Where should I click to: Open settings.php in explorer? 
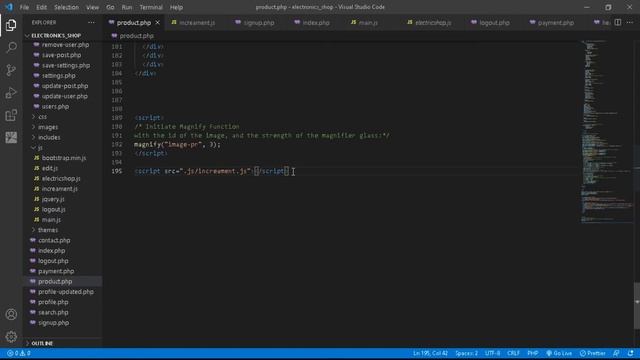tap(58, 76)
